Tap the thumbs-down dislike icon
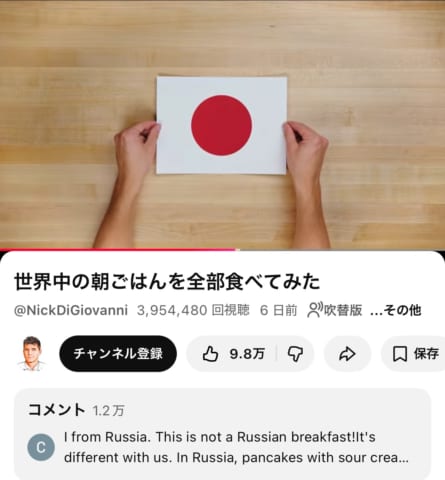 295,354
